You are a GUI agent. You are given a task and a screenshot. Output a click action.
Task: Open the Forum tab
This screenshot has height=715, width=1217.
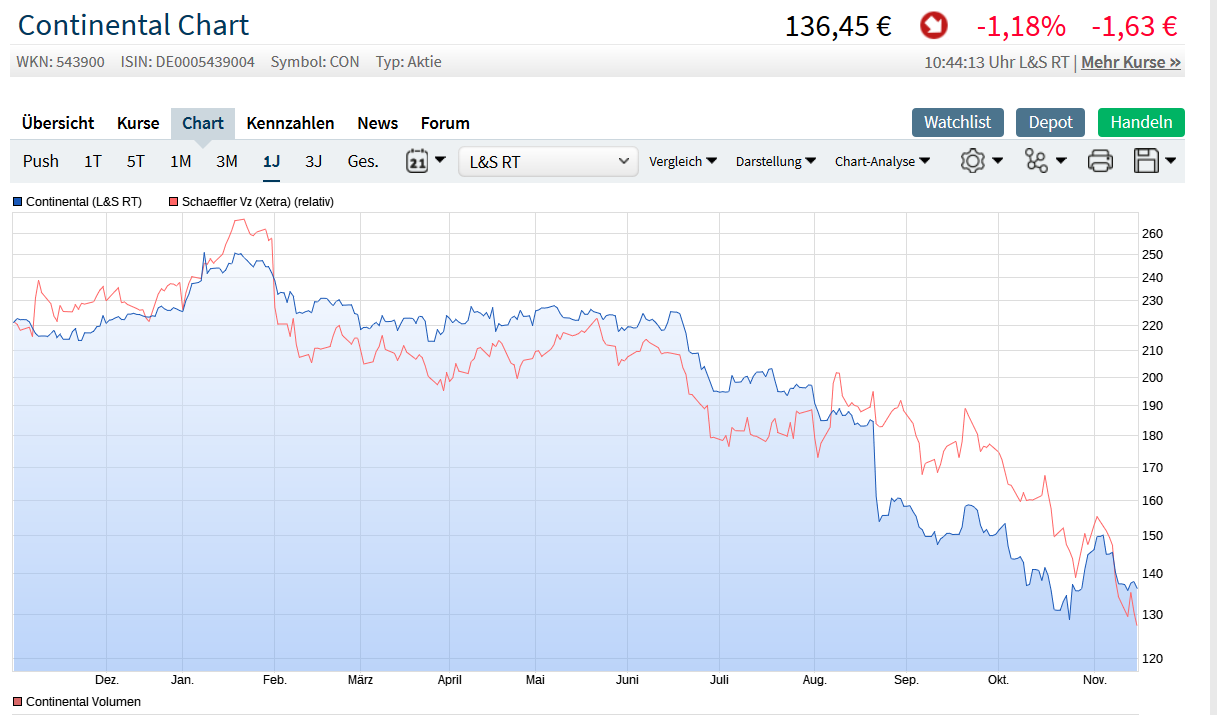point(445,123)
